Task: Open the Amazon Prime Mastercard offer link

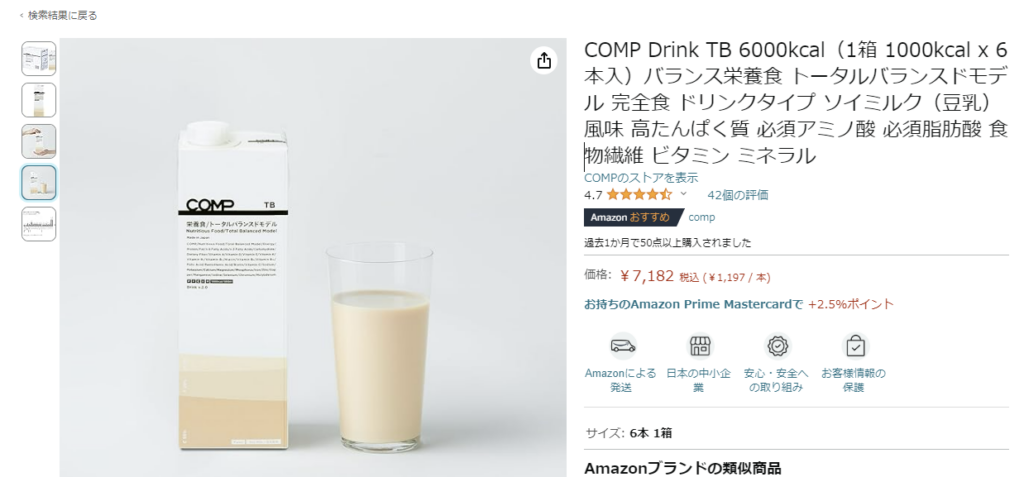Action: click(x=693, y=304)
